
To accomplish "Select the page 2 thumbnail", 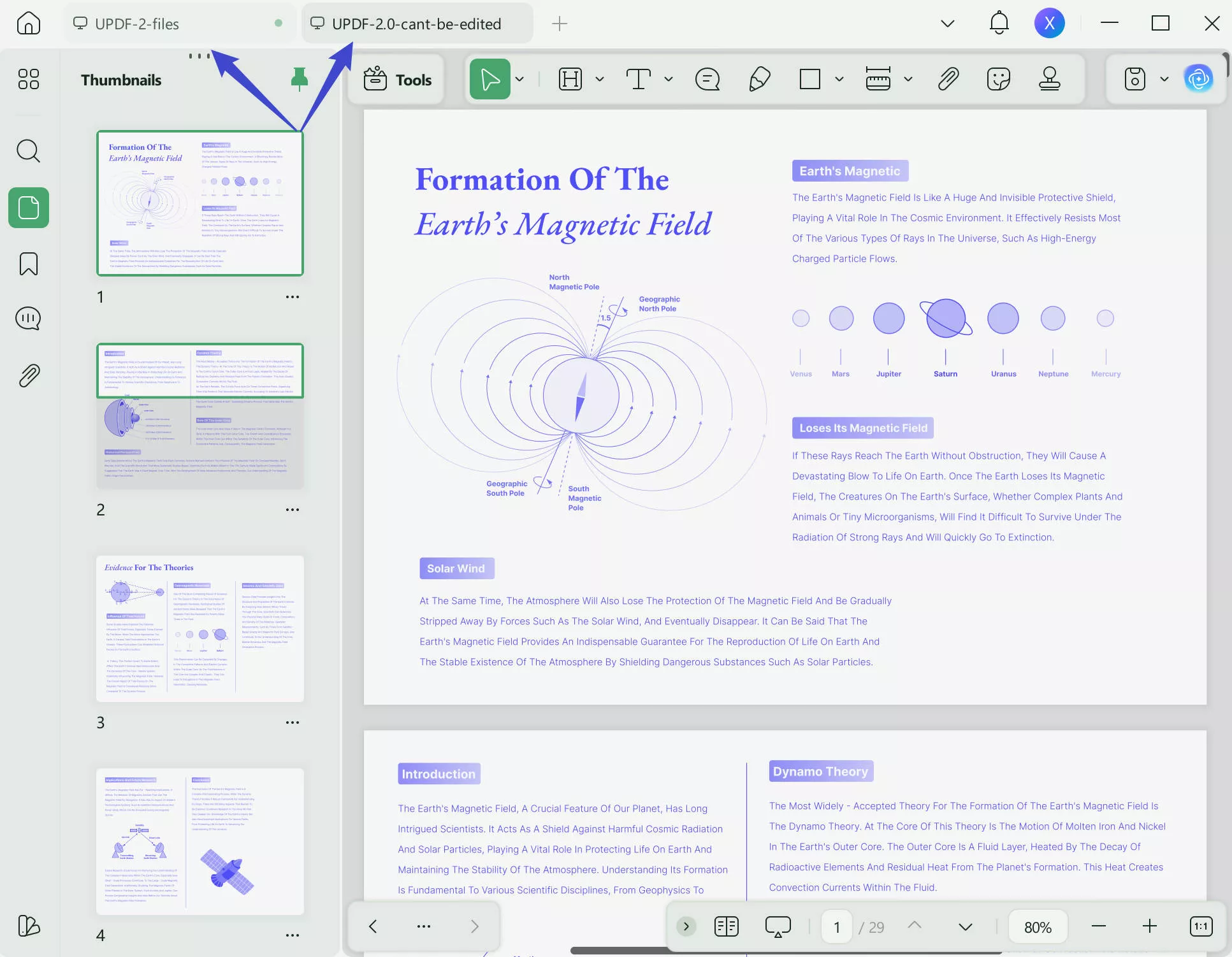I will (x=199, y=414).
